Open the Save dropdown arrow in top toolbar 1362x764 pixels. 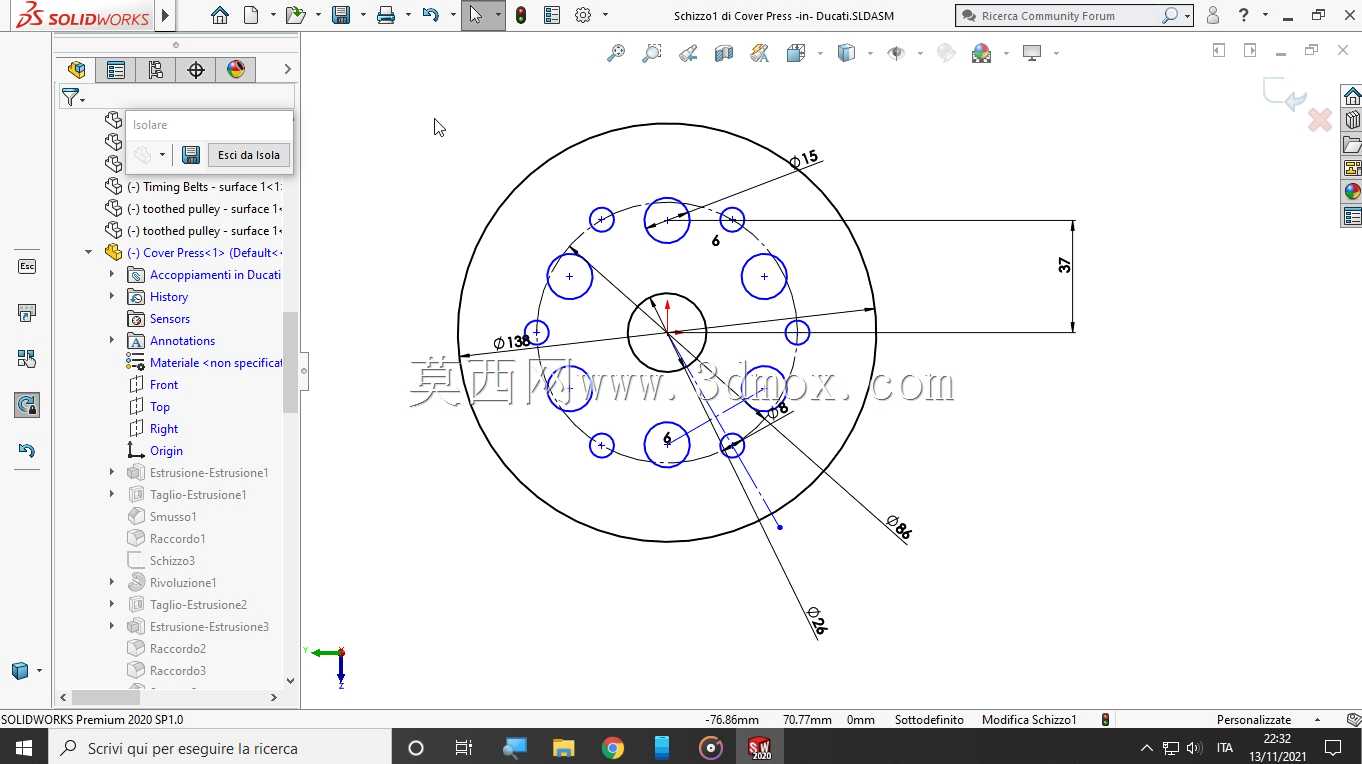pyautogui.click(x=363, y=15)
